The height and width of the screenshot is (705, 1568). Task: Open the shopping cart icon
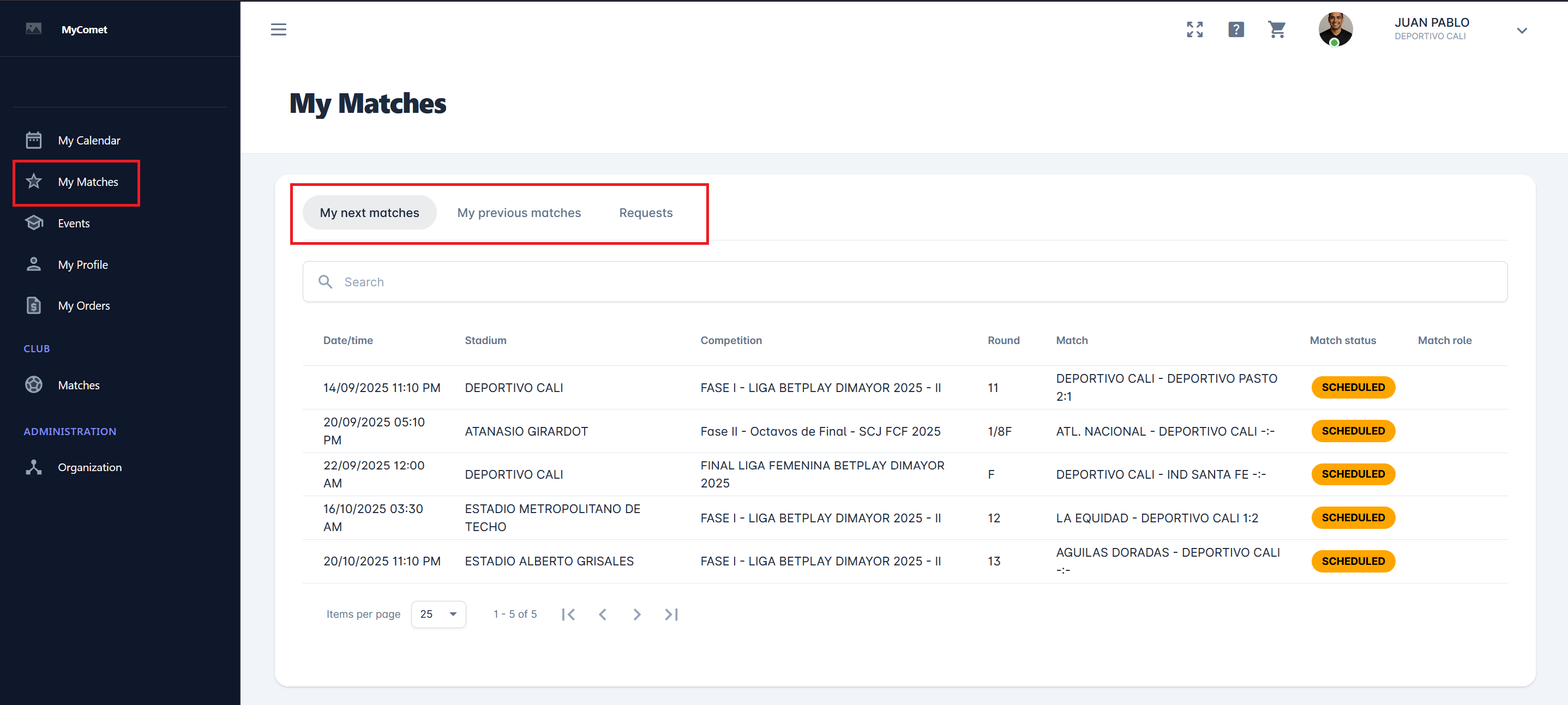(1276, 29)
